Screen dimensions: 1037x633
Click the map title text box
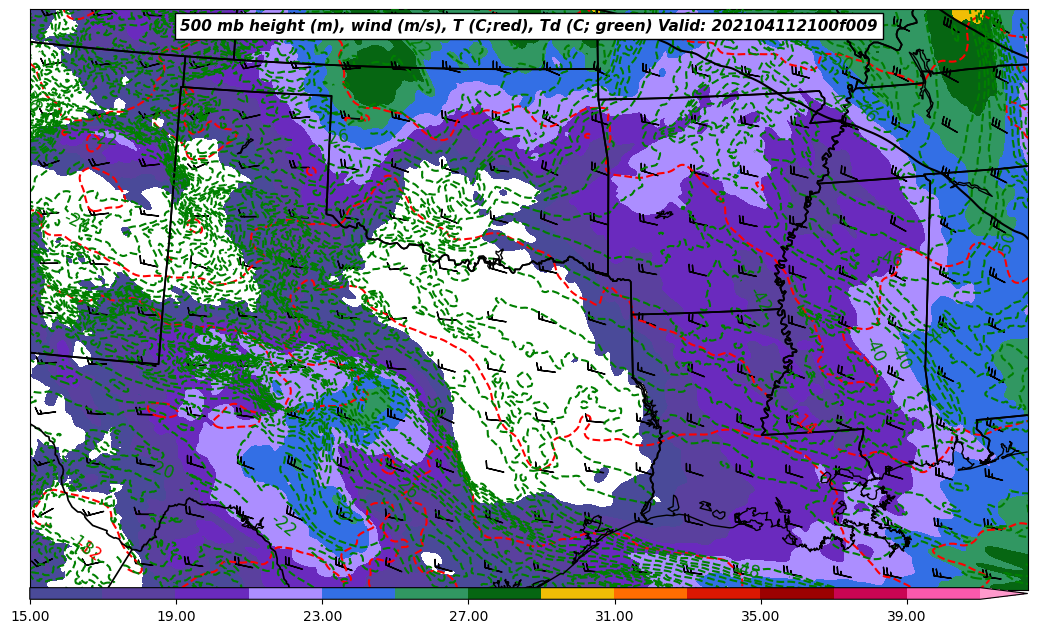tap(528, 26)
